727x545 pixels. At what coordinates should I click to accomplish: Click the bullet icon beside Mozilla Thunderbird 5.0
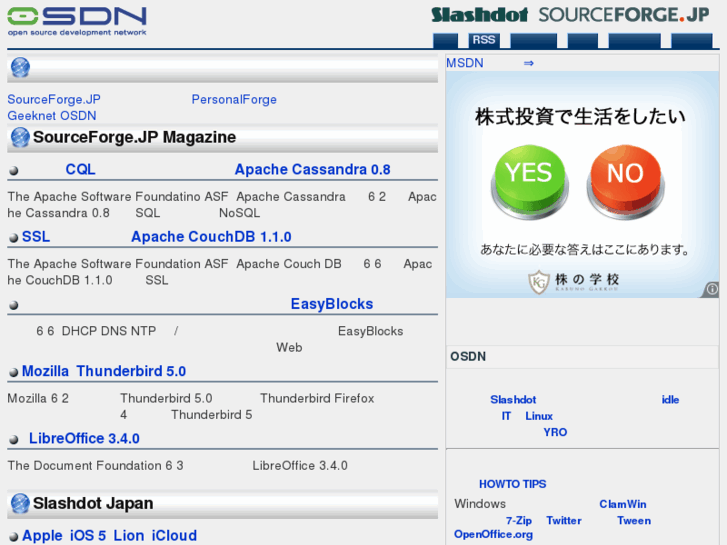[14, 372]
